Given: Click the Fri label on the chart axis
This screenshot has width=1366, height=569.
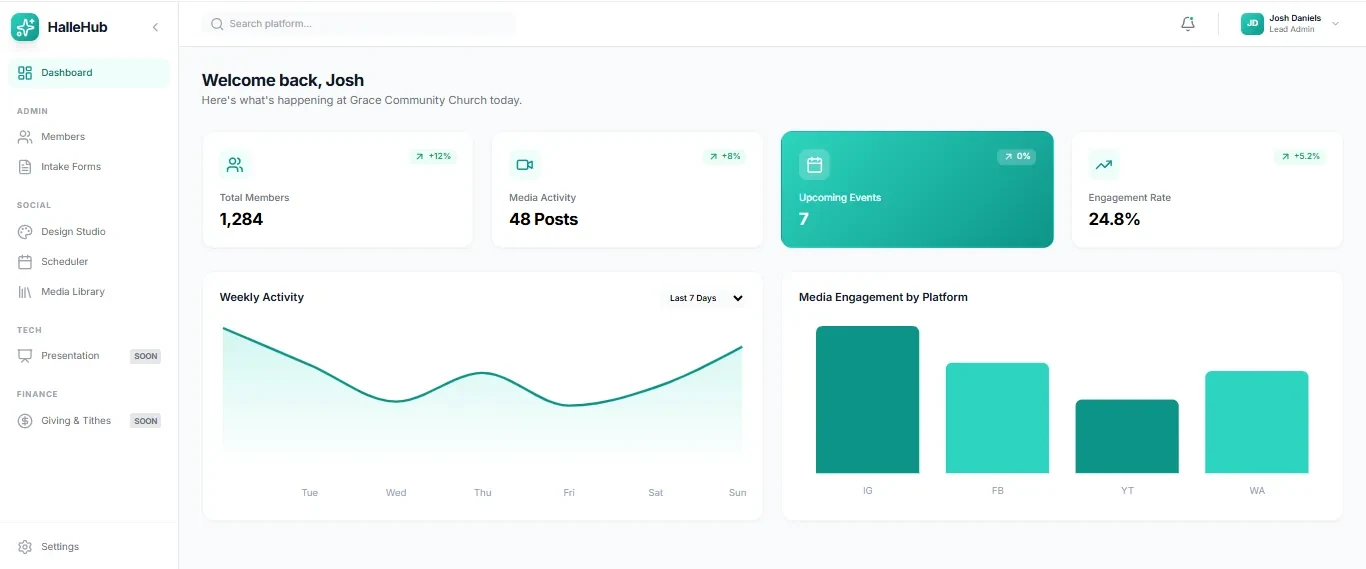Looking at the screenshot, I should (569, 493).
